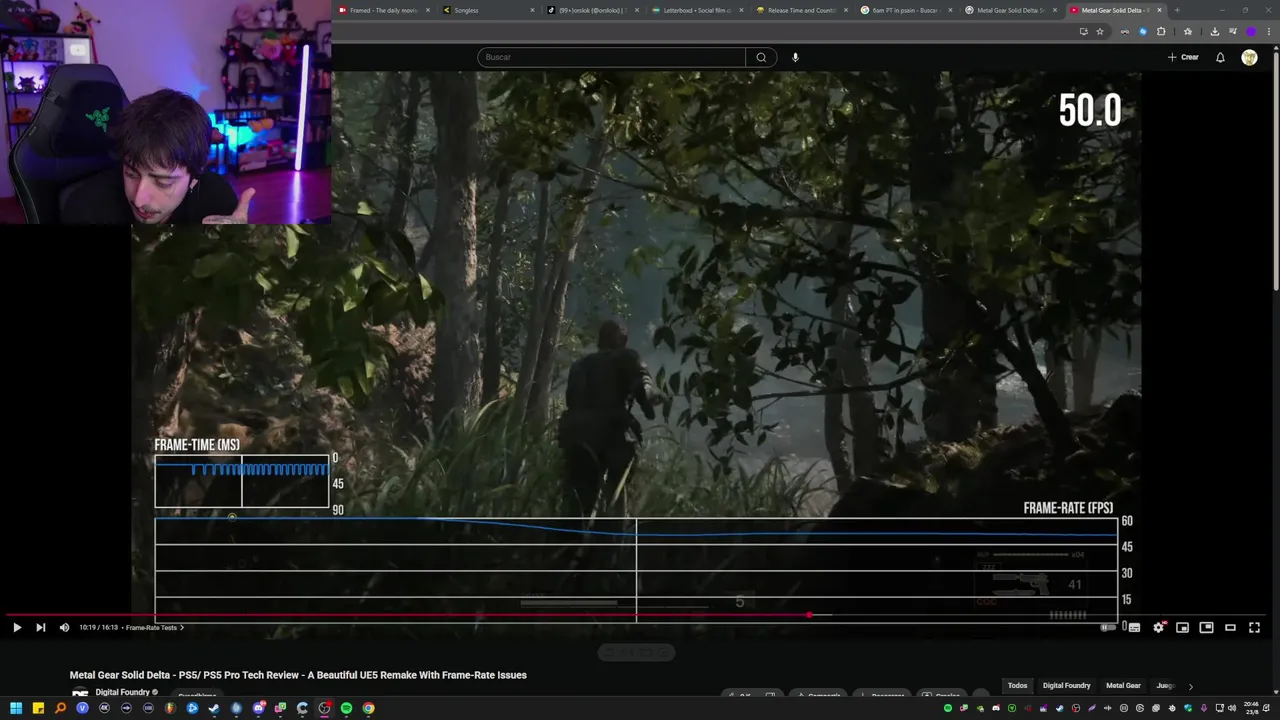Click the Spotify system tray icon
1280x720 pixels.
(948, 708)
